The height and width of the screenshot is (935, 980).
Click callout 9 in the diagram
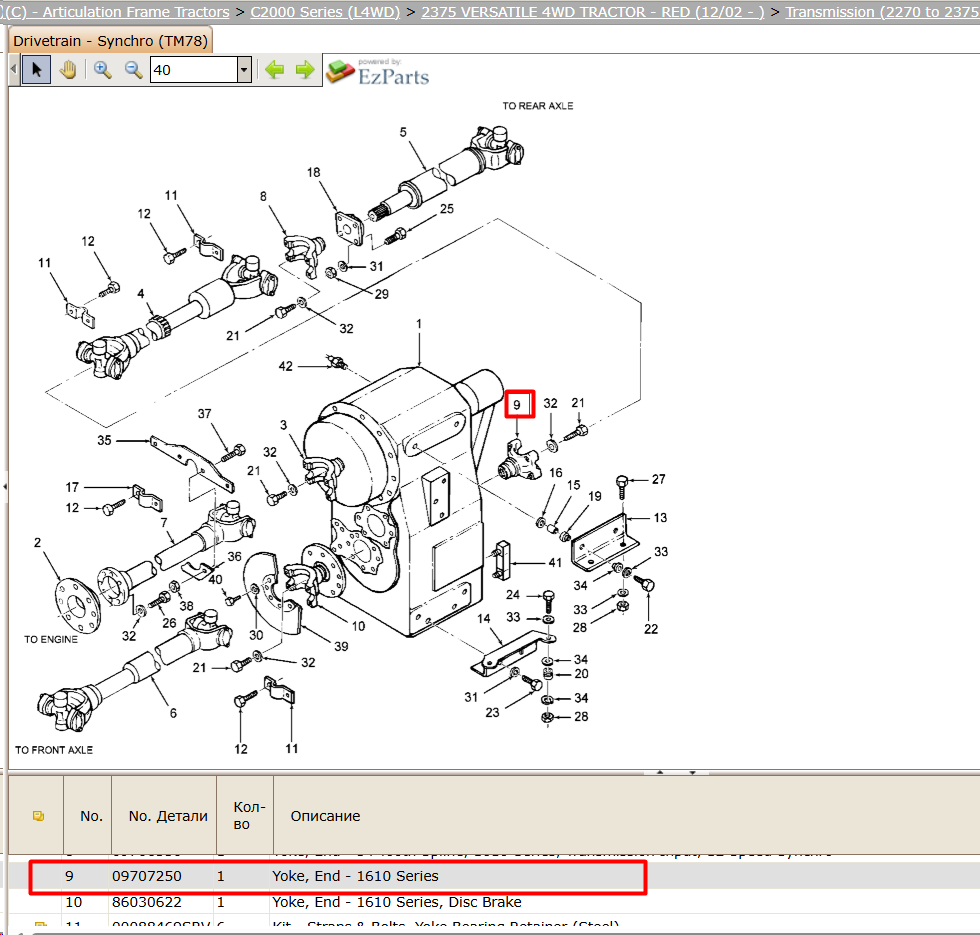tap(517, 404)
